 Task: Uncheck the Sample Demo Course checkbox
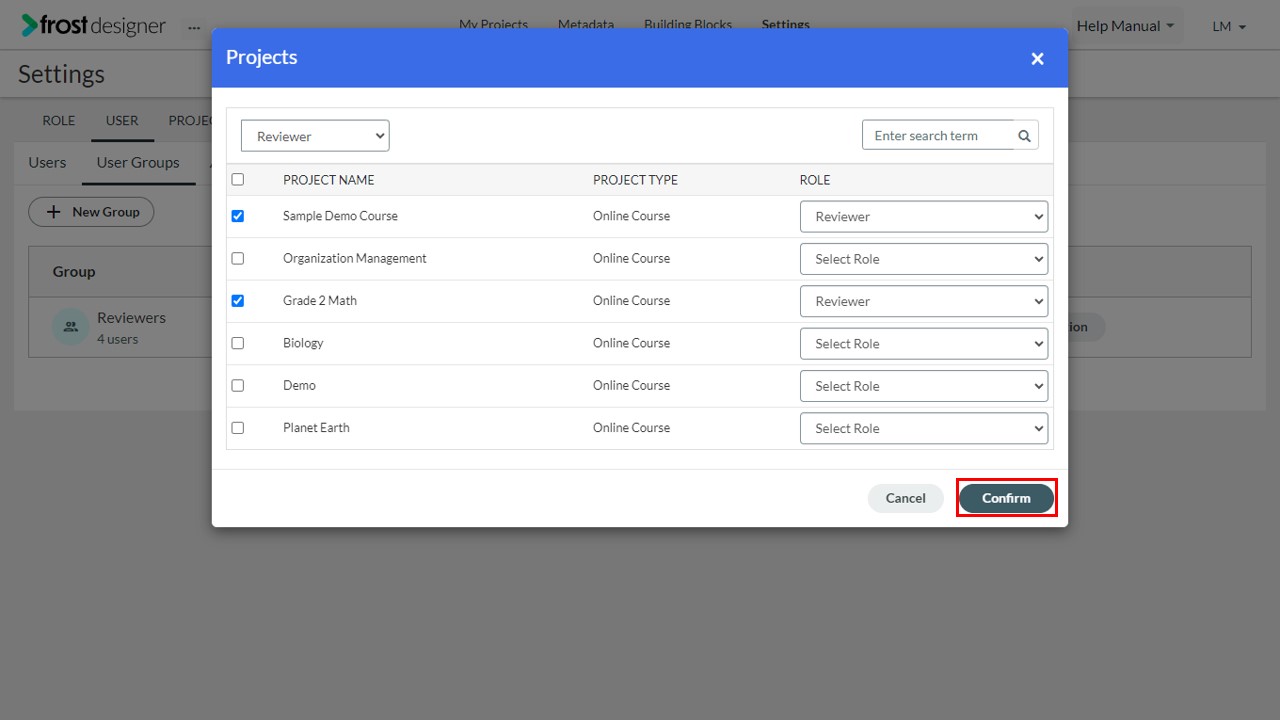pos(237,216)
